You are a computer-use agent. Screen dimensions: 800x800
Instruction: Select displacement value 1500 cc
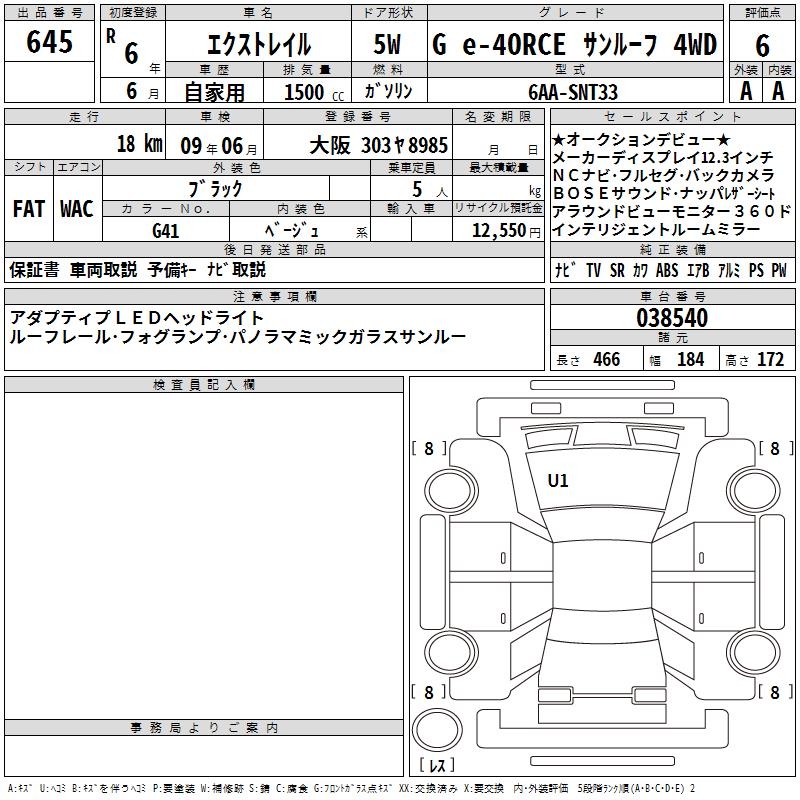pyautogui.click(x=314, y=92)
